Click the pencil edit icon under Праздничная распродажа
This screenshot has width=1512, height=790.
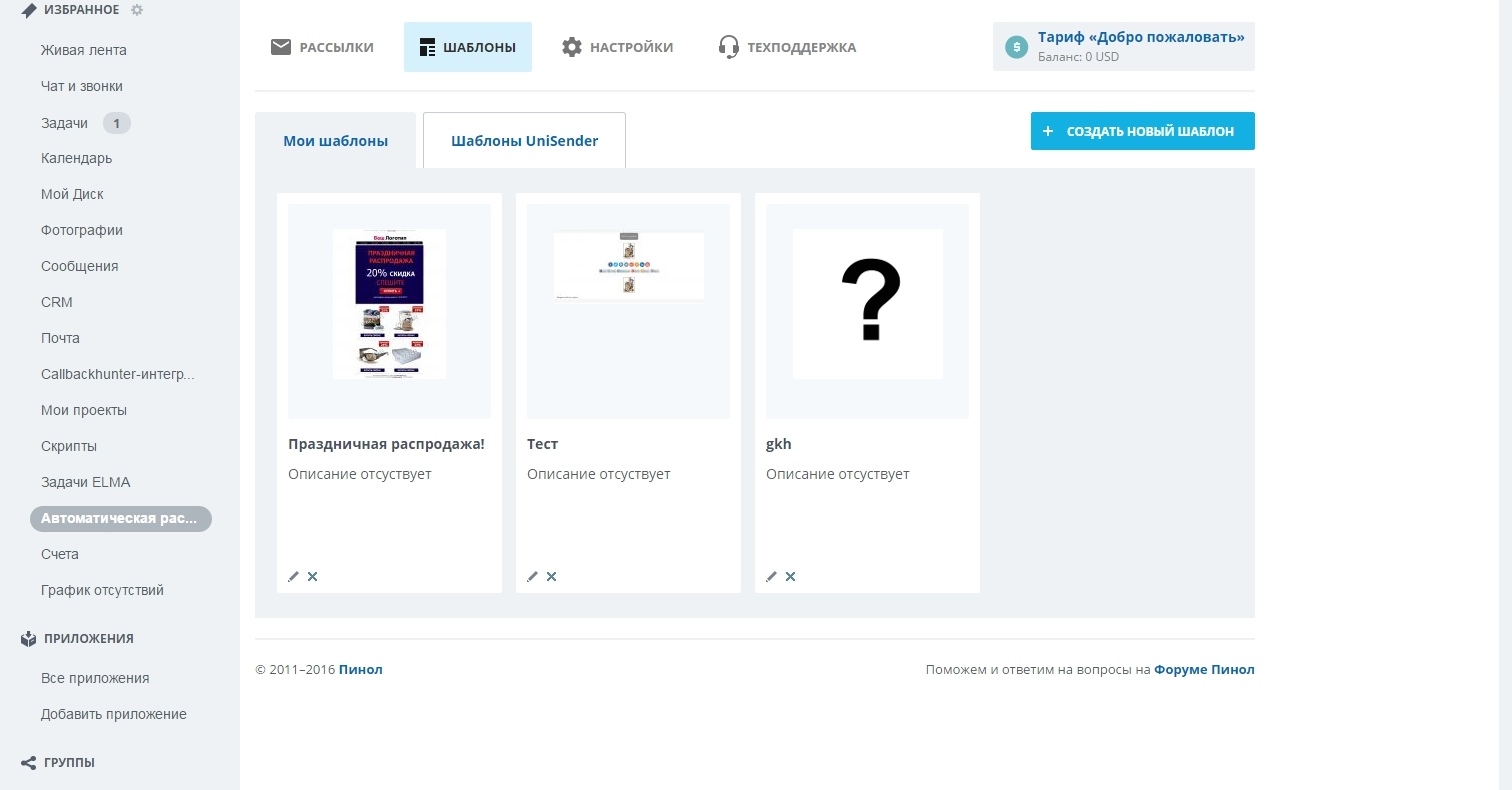(293, 576)
